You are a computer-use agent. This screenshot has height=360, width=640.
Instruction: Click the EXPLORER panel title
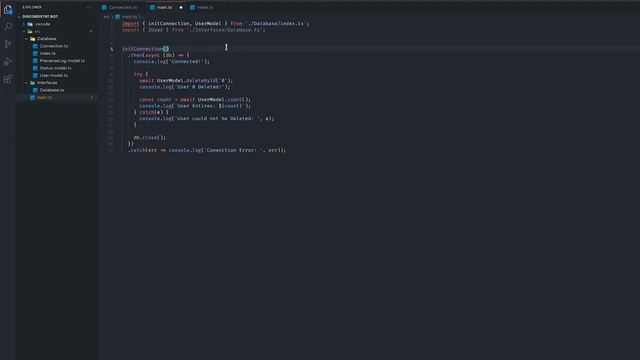click(32, 7)
